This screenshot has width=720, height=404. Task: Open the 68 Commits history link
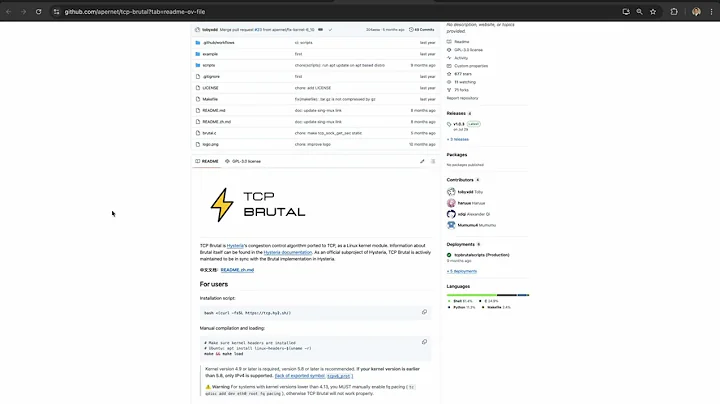coord(422,29)
